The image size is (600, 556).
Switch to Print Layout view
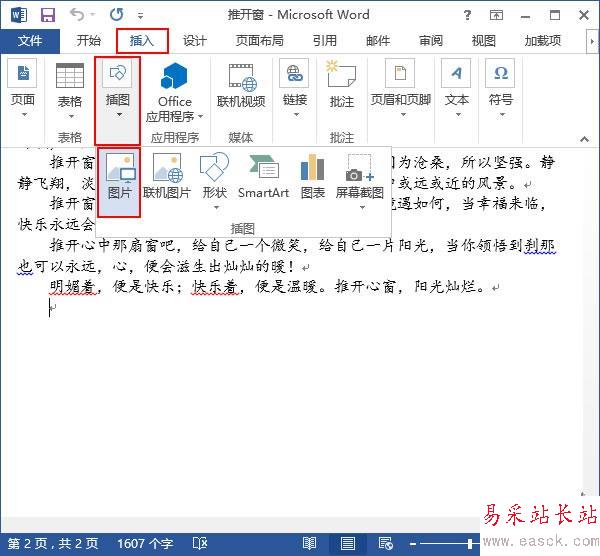[347, 544]
